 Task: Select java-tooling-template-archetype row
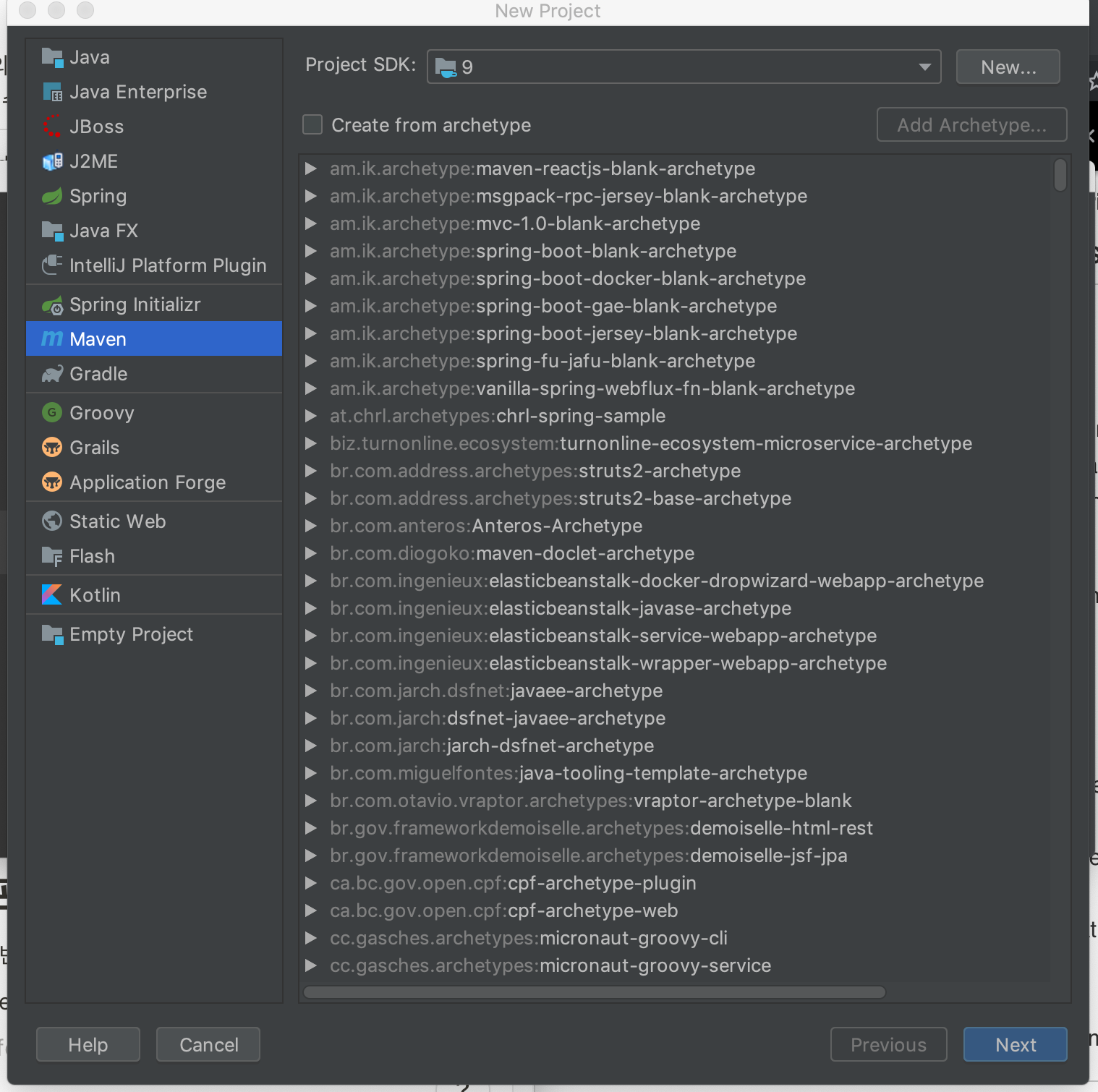[x=676, y=773]
